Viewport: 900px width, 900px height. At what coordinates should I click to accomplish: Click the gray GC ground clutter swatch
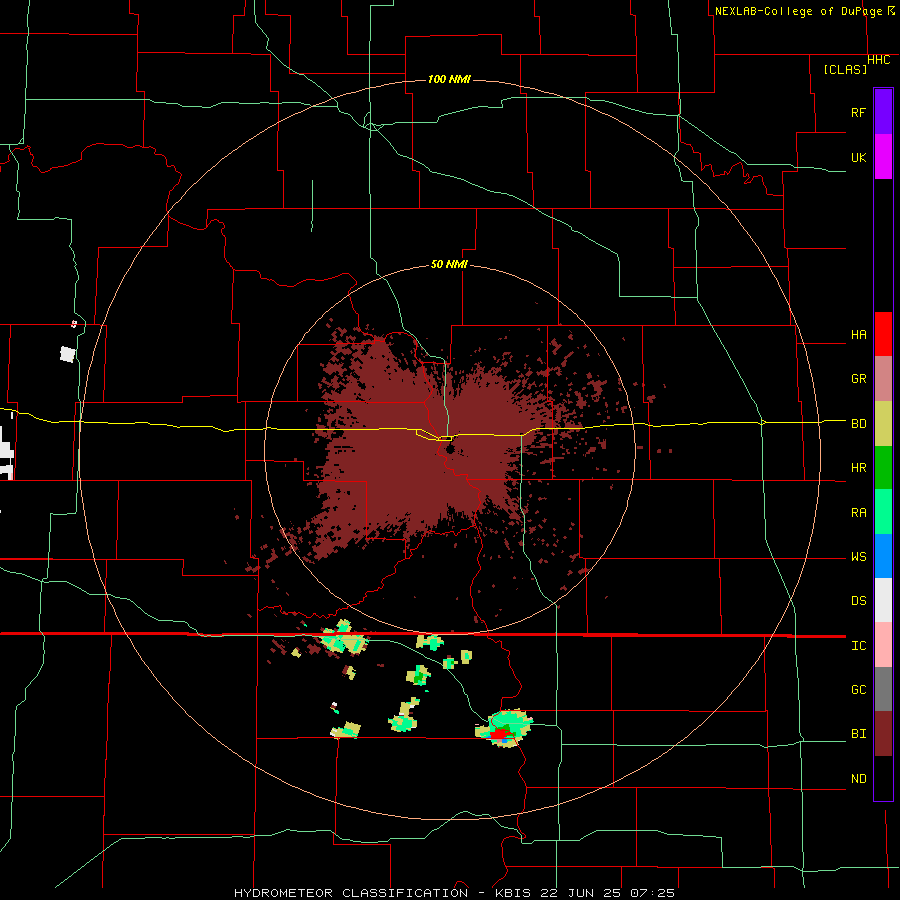[883, 689]
